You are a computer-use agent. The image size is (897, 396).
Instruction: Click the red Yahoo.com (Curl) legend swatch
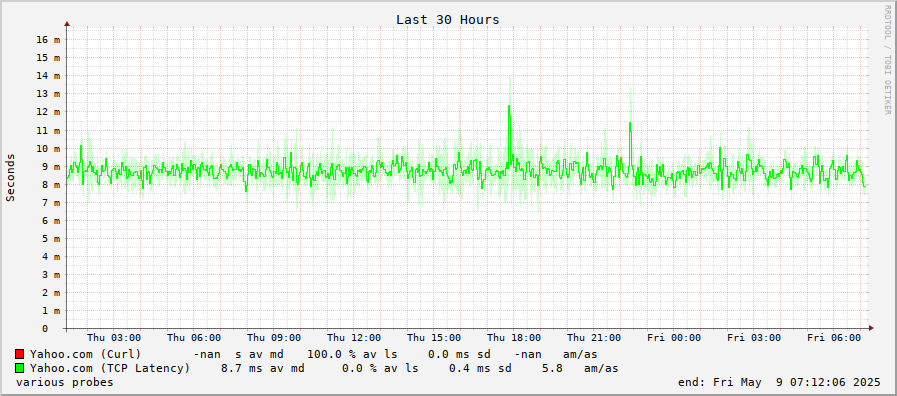pyautogui.click(x=19, y=354)
